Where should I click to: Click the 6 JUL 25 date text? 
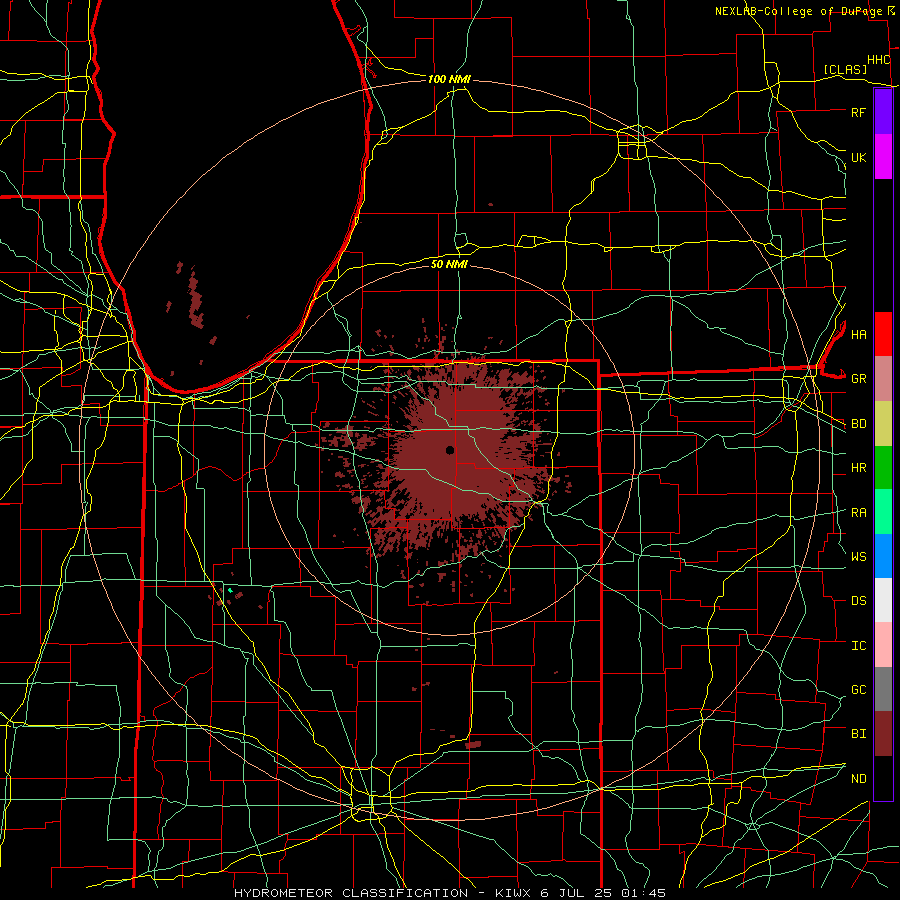pyautogui.click(x=574, y=893)
